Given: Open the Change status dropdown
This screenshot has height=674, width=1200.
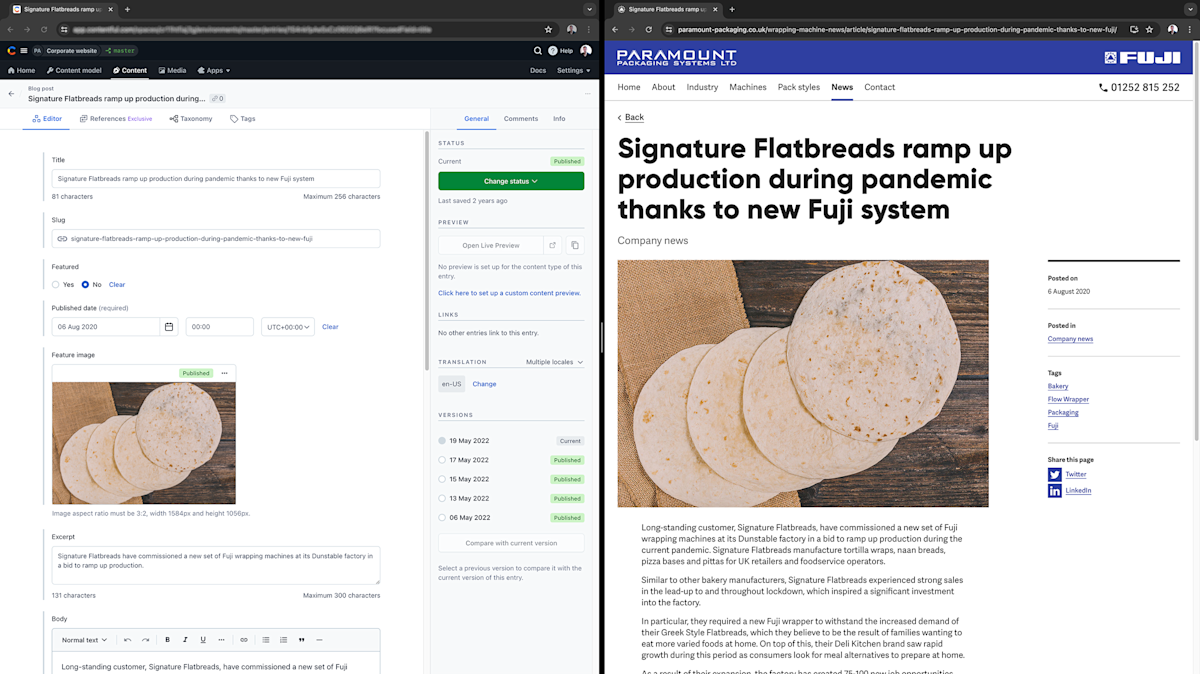Looking at the screenshot, I should [511, 181].
